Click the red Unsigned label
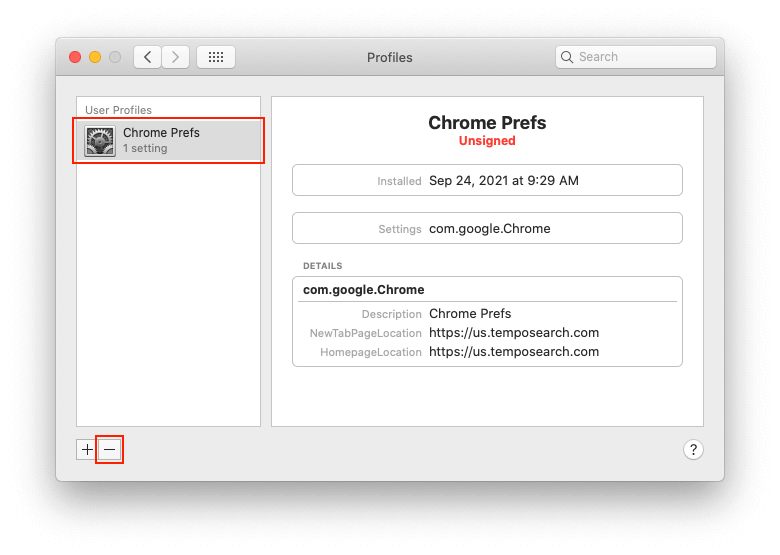Screen dimensions: 780x555 487,141
